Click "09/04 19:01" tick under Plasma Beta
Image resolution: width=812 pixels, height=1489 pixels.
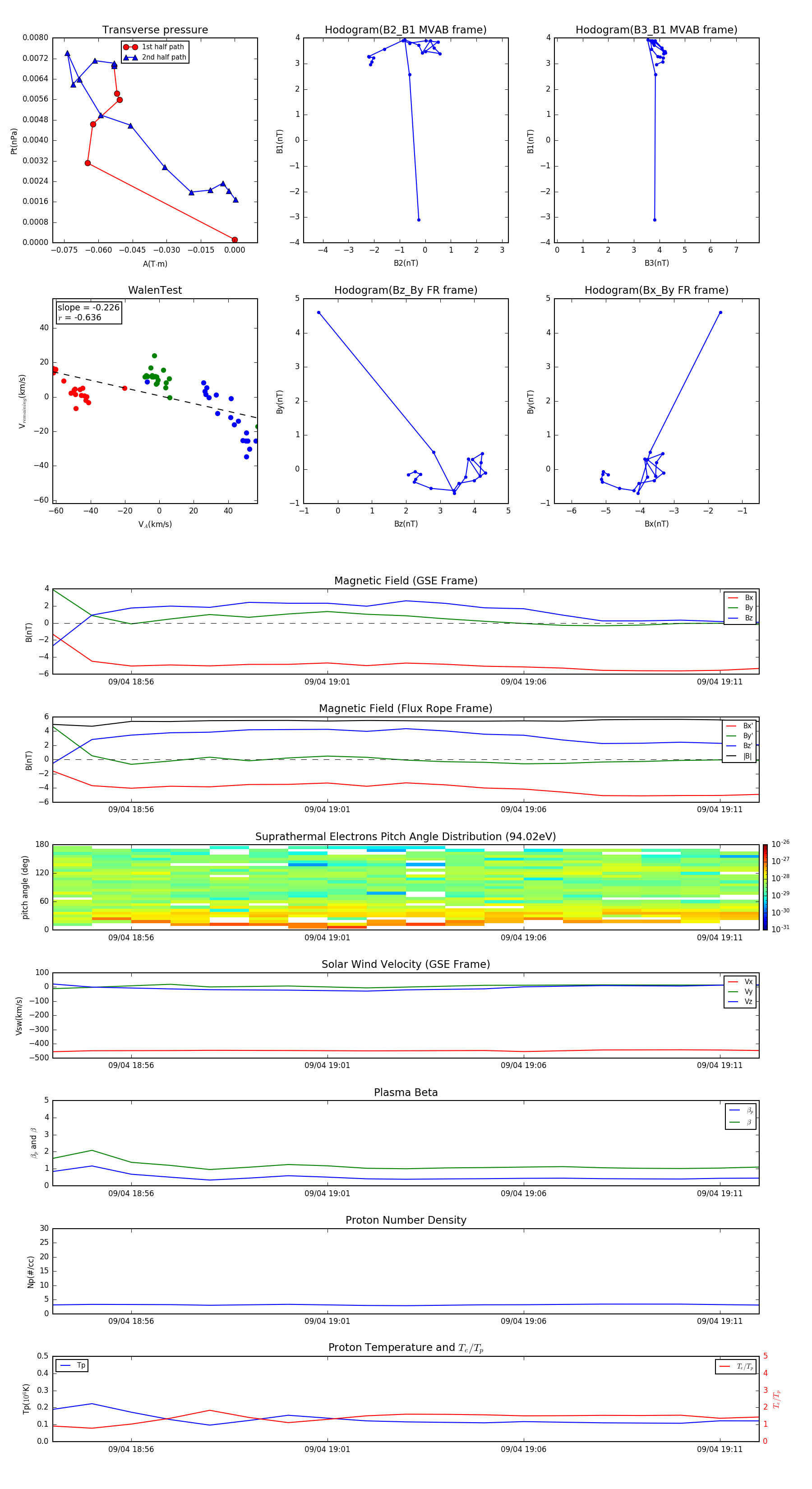click(x=327, y=1193)
